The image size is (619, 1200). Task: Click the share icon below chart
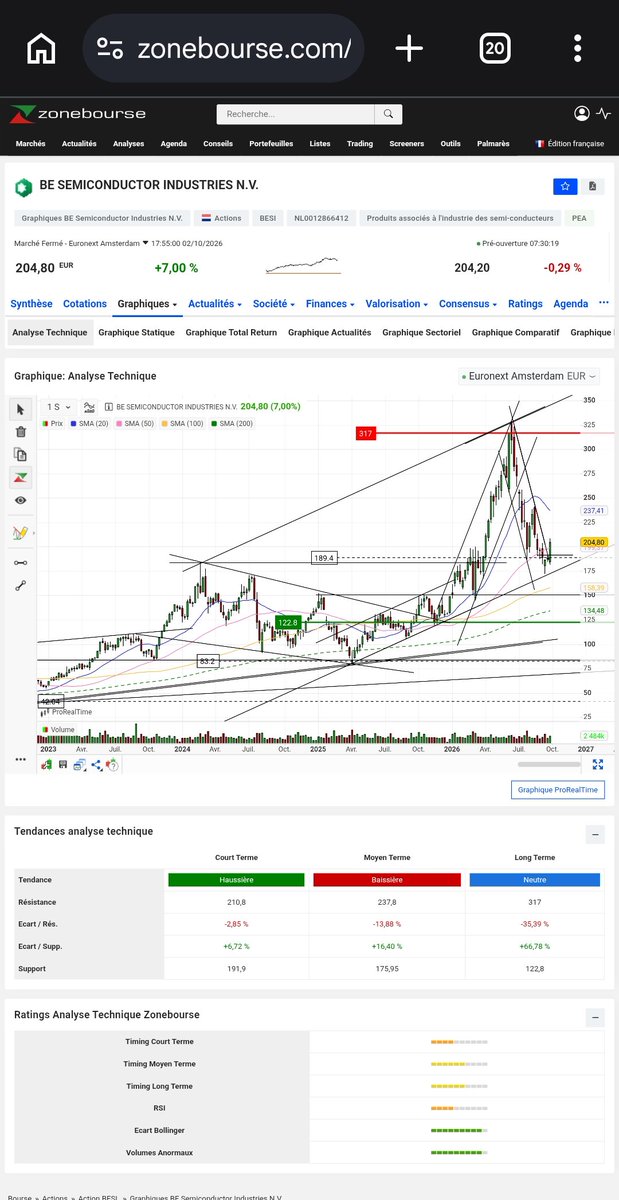pos(97,765)
